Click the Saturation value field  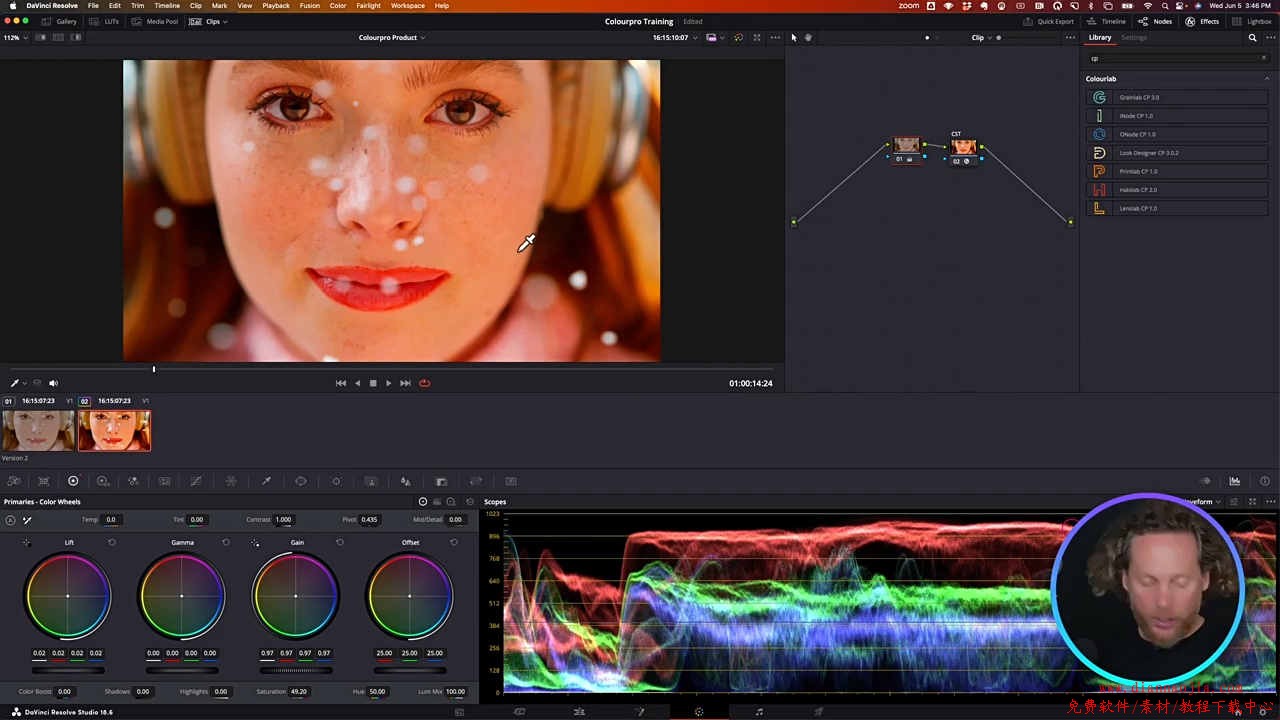click(298, 691)
